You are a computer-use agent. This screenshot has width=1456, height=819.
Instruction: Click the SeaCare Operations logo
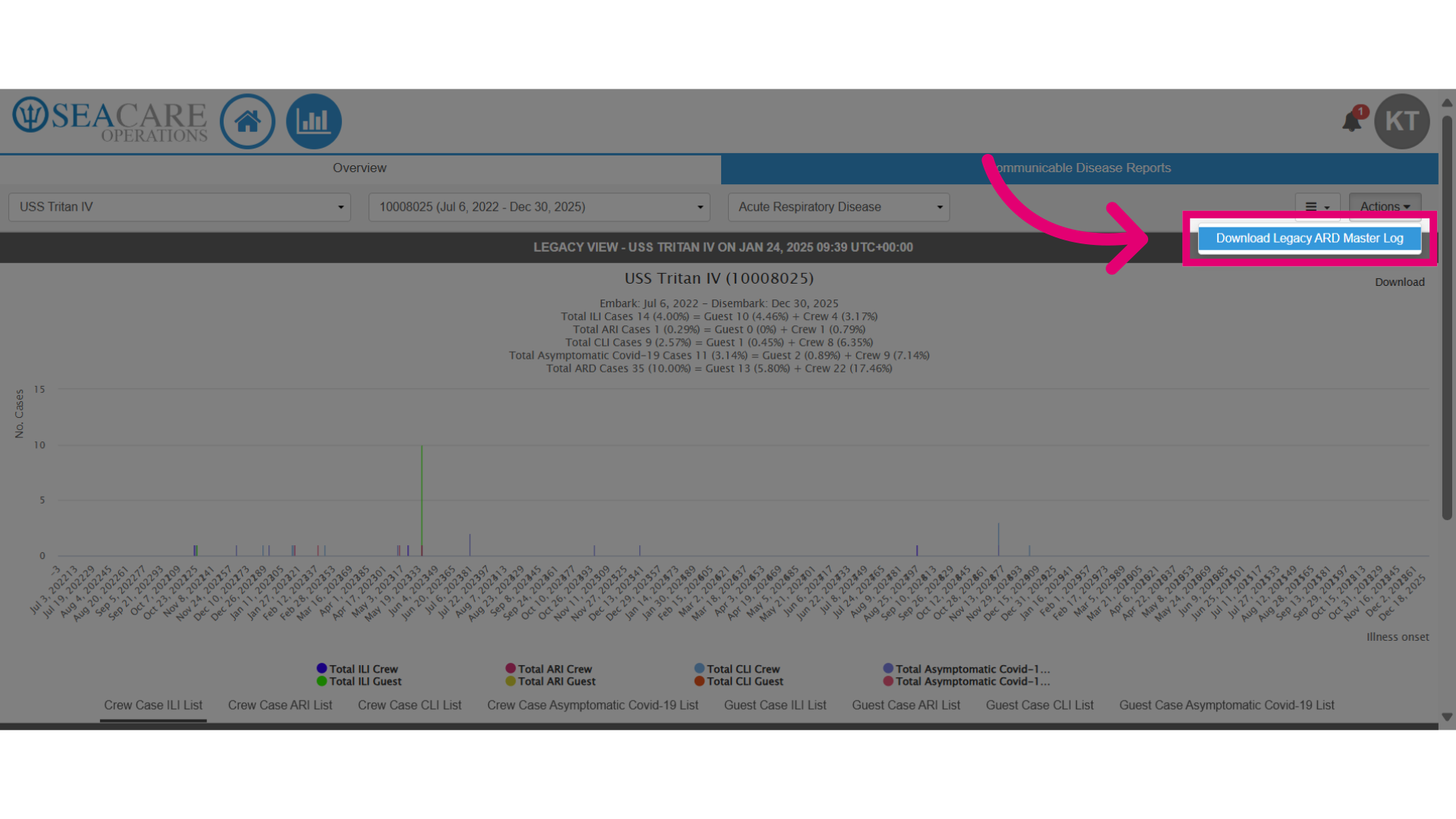click(110, 120)
